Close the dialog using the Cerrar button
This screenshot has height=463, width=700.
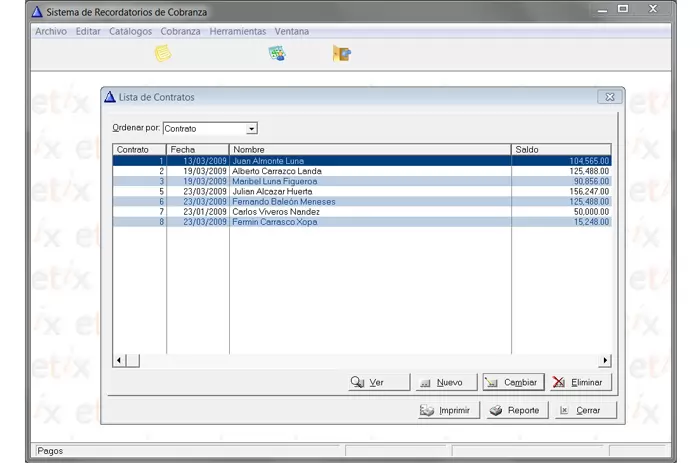point(585,410)
